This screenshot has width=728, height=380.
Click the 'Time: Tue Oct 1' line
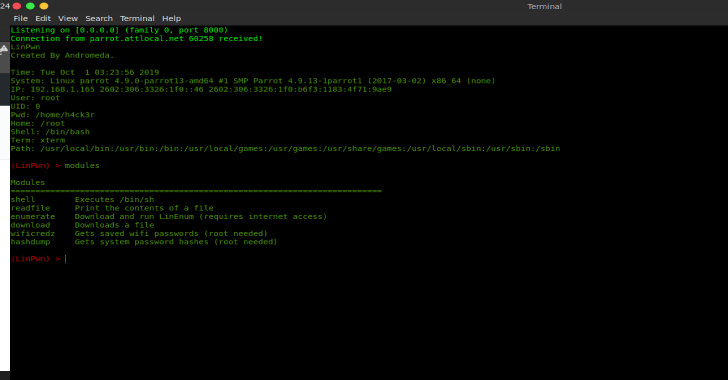85,72
